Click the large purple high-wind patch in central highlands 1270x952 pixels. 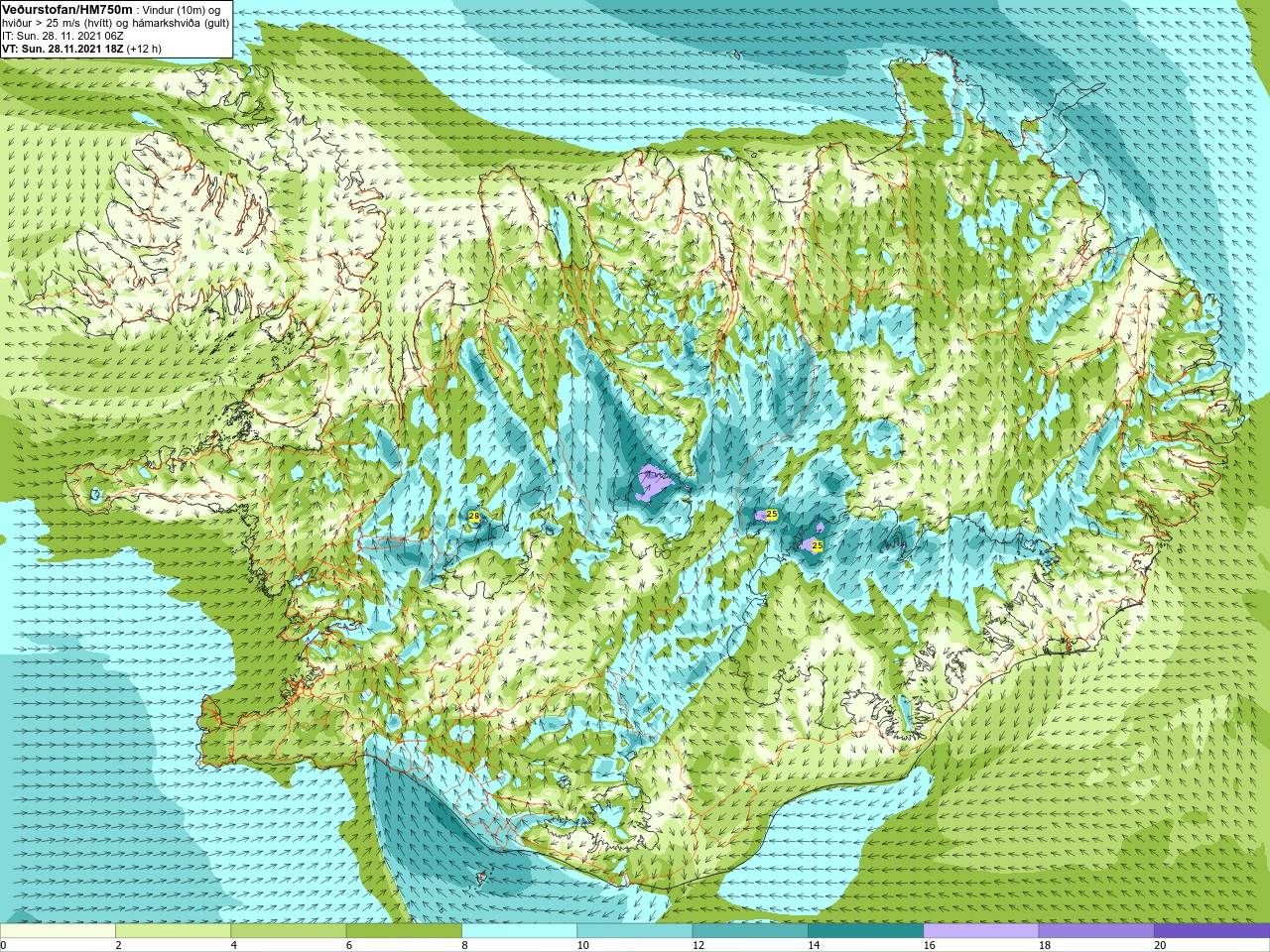653,485
